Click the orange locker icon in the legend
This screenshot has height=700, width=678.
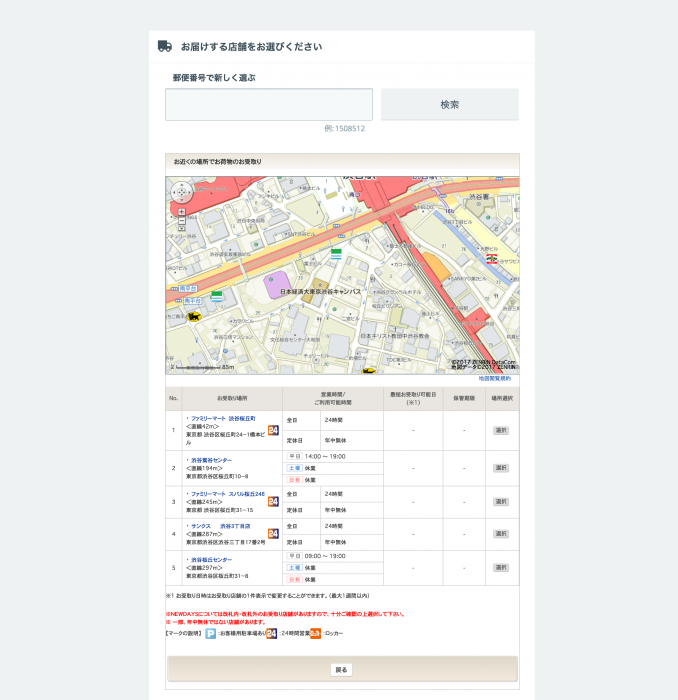point(315,633)
